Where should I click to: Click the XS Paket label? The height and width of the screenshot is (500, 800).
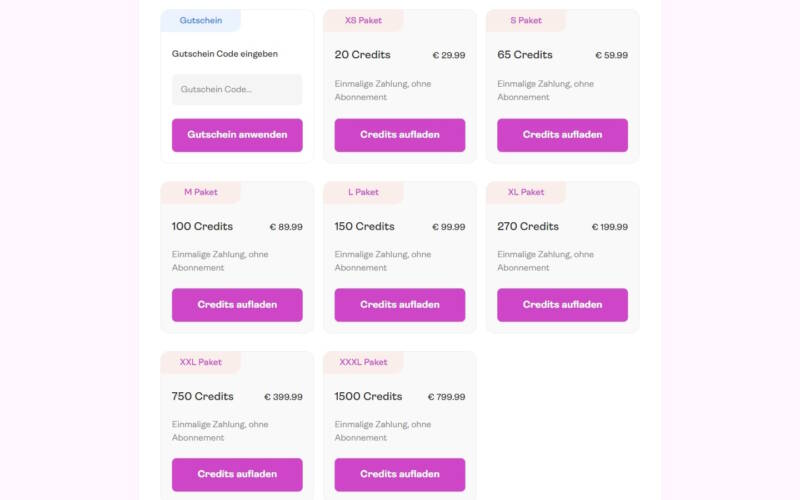(x=363, y=21)
